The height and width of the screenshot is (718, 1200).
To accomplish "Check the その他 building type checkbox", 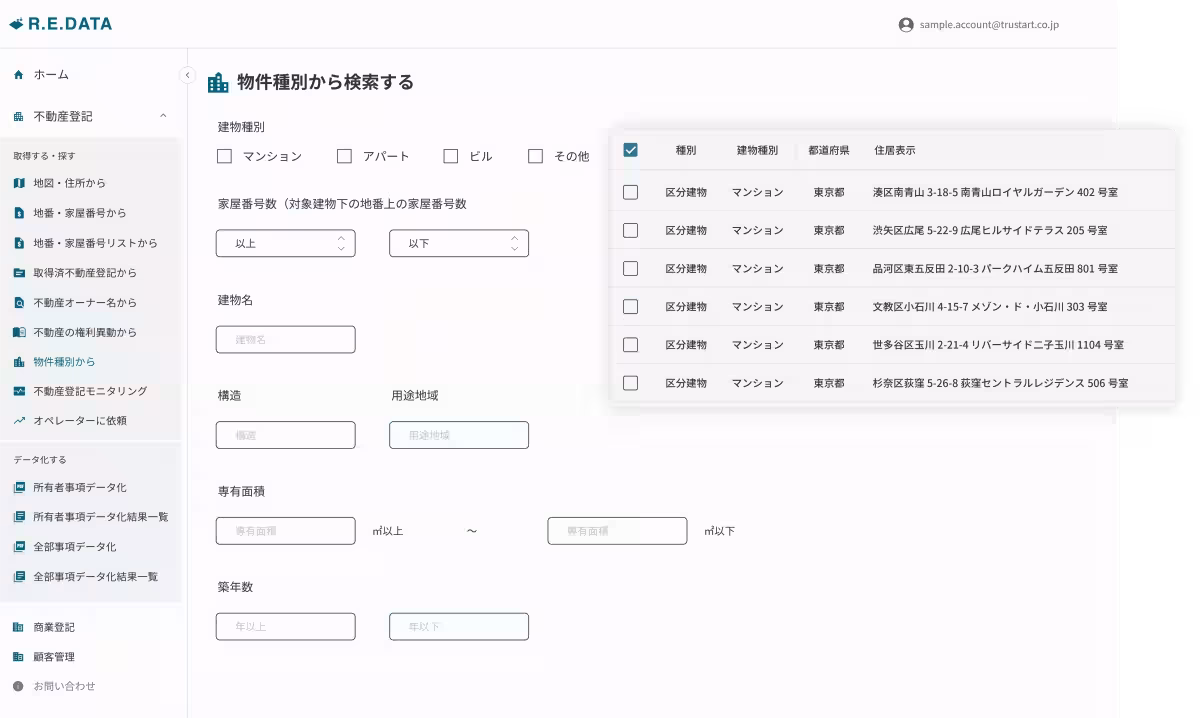I will pyautogui.click(x=536, y=156).
